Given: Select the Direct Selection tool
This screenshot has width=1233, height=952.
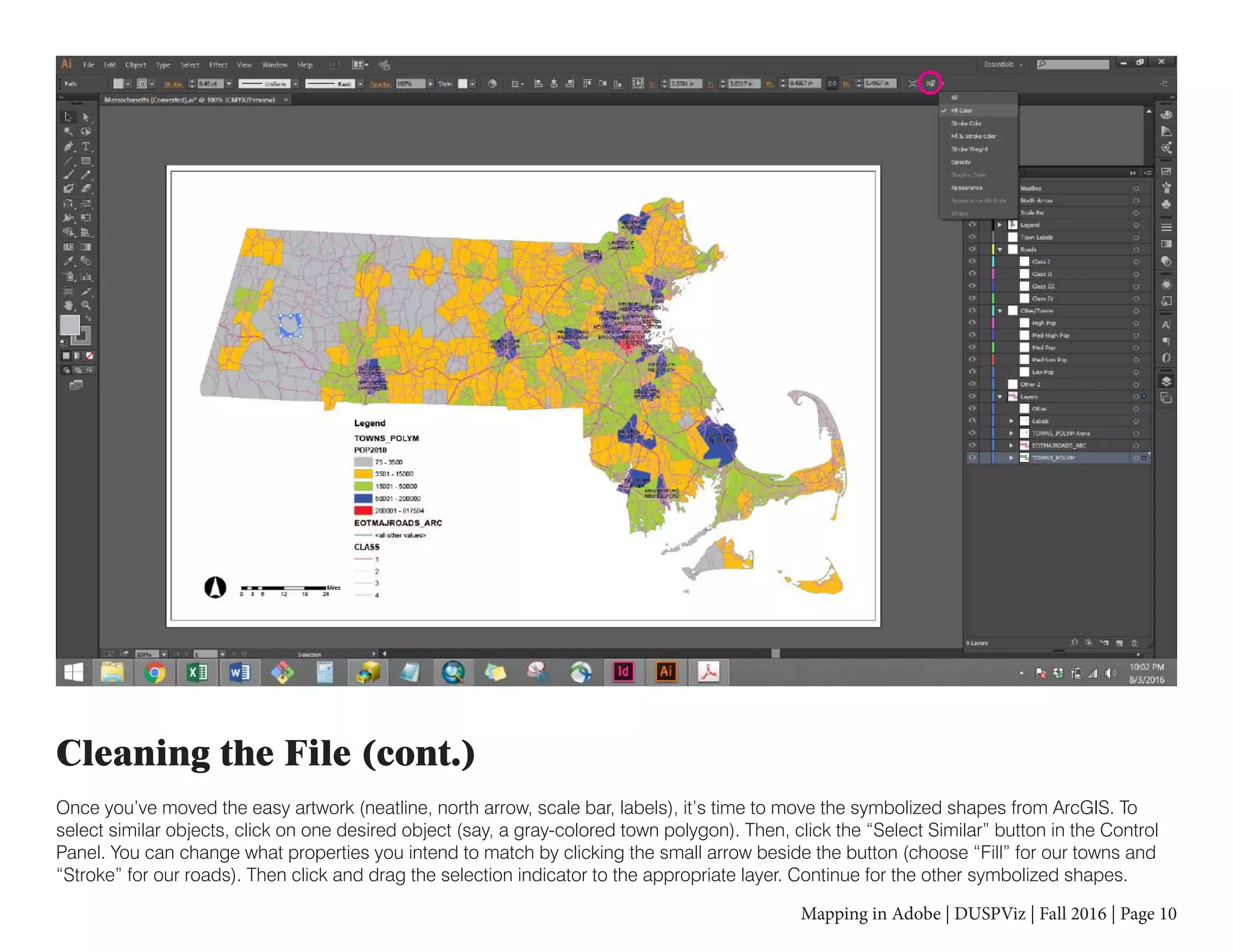Looking at the screenshot, I should (86, 117).
